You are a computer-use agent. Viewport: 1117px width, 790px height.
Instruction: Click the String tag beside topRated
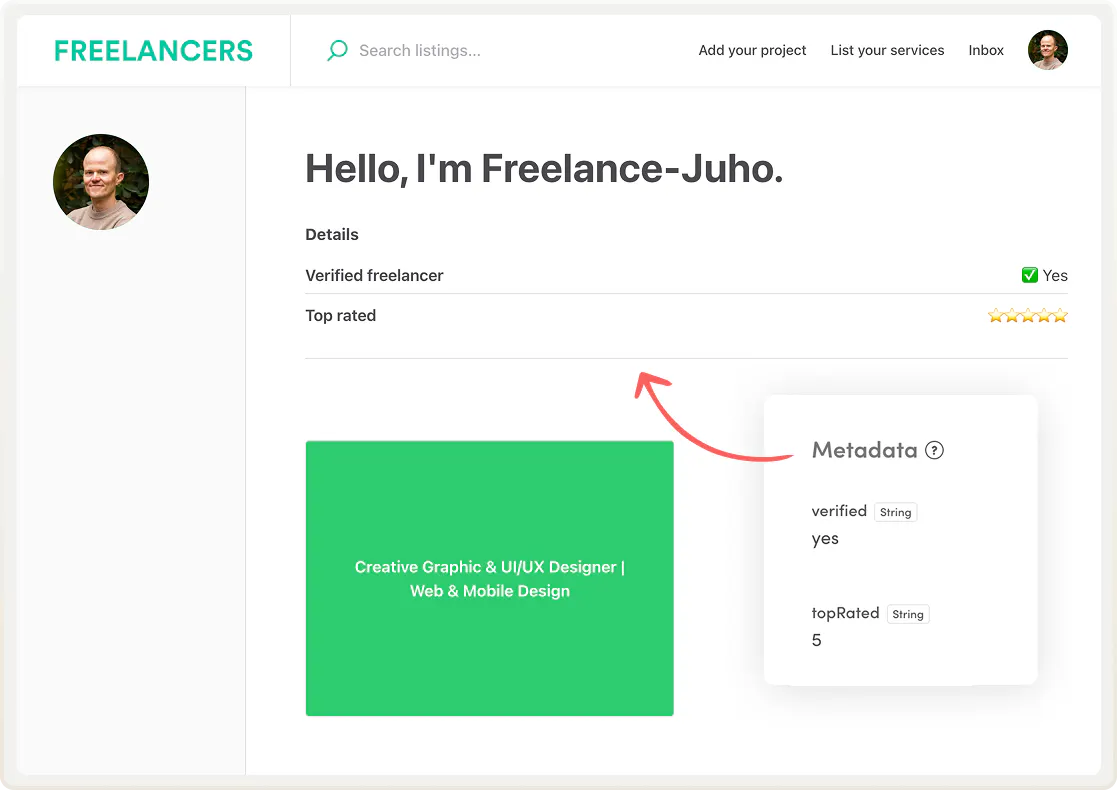point(907,614)
